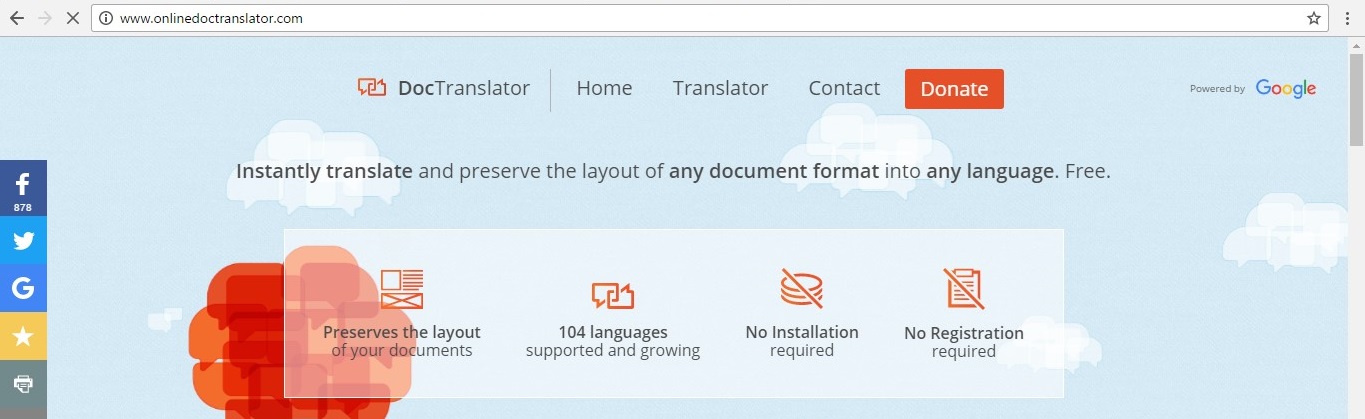Click the DocTranslator logo icon
1365x419 pixels.
pos(372,88)
